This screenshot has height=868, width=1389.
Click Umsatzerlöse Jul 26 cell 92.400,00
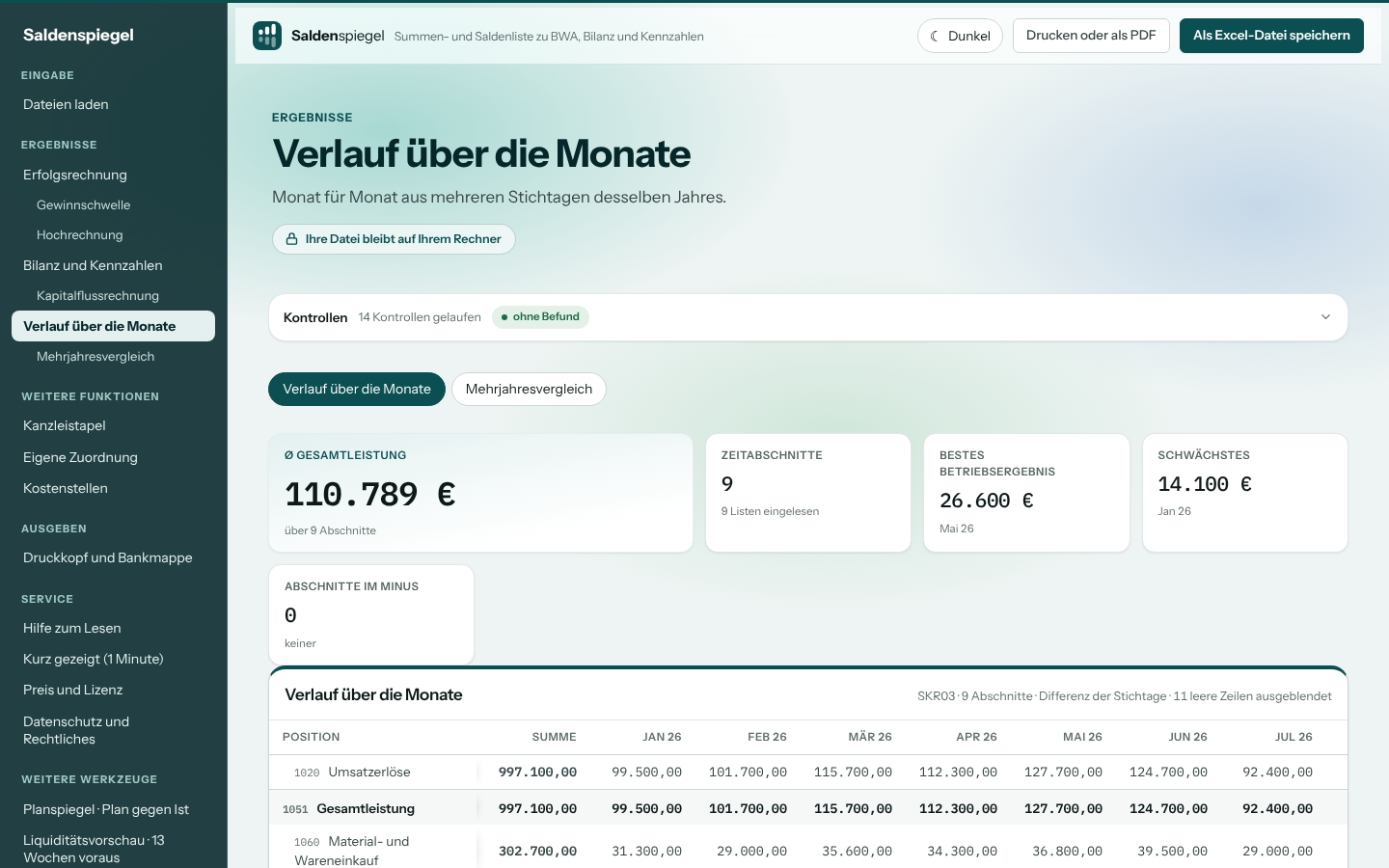[x=1277, y=773]
